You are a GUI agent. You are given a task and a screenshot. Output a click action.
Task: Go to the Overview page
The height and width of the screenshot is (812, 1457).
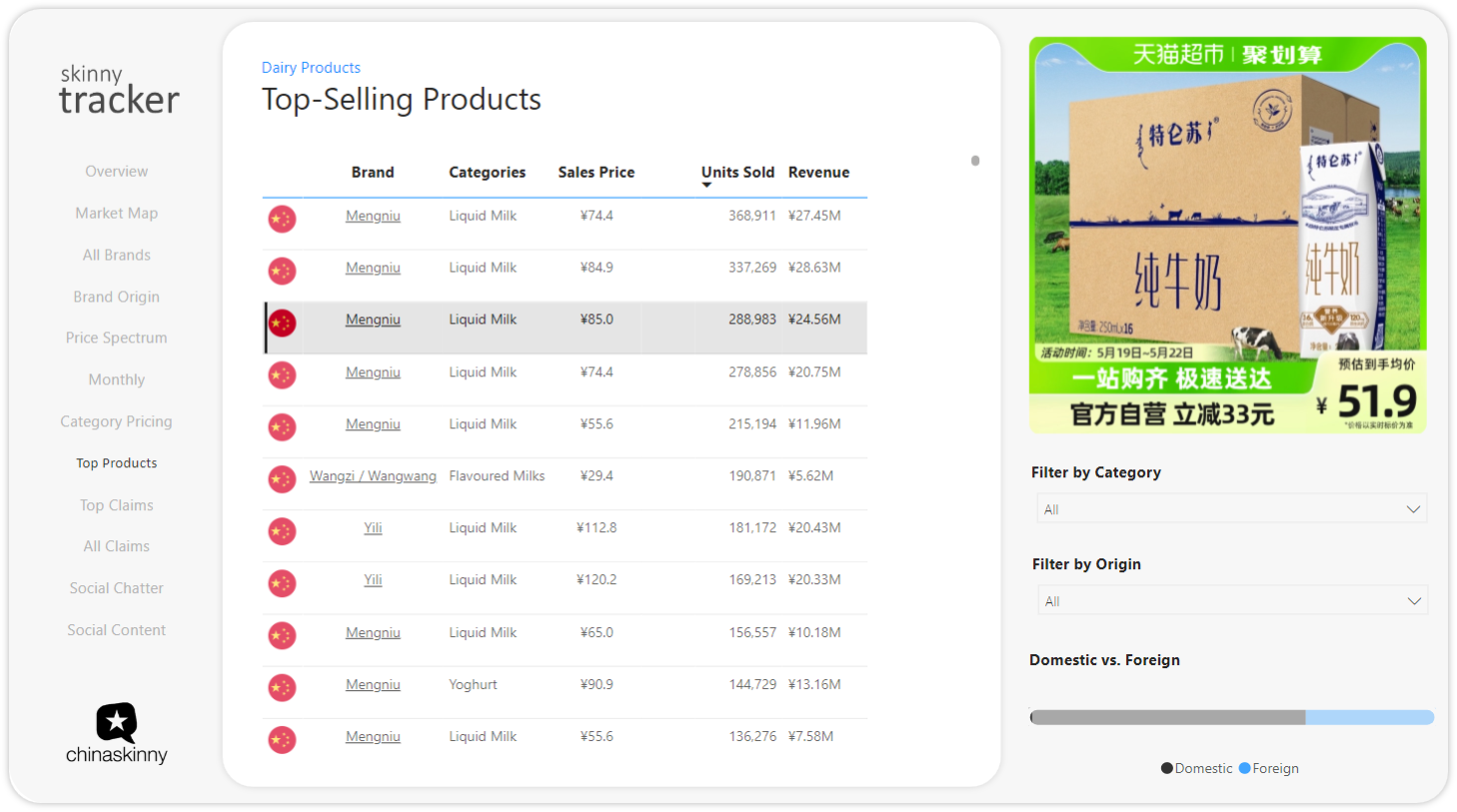click(x=116, y=171)
